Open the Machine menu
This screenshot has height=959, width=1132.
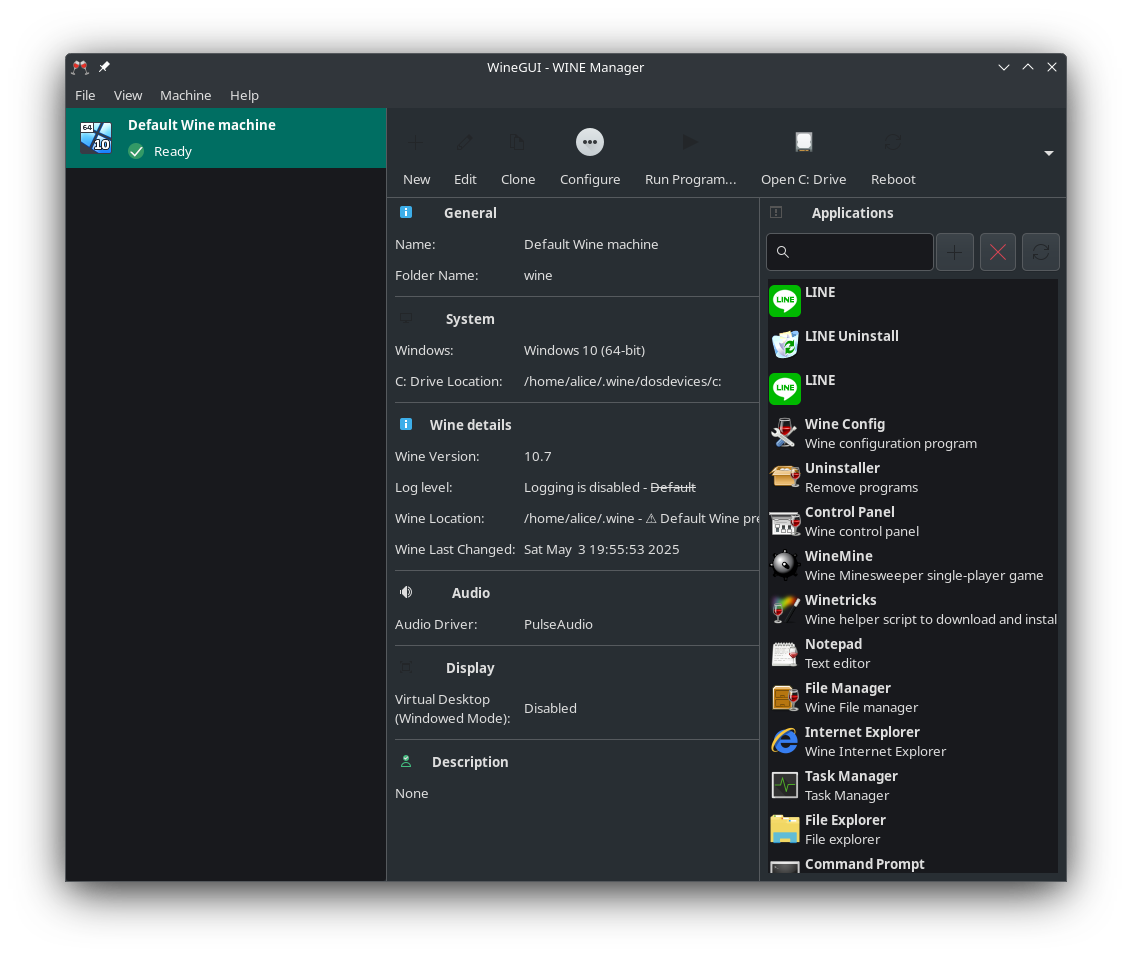click(185, 95)
